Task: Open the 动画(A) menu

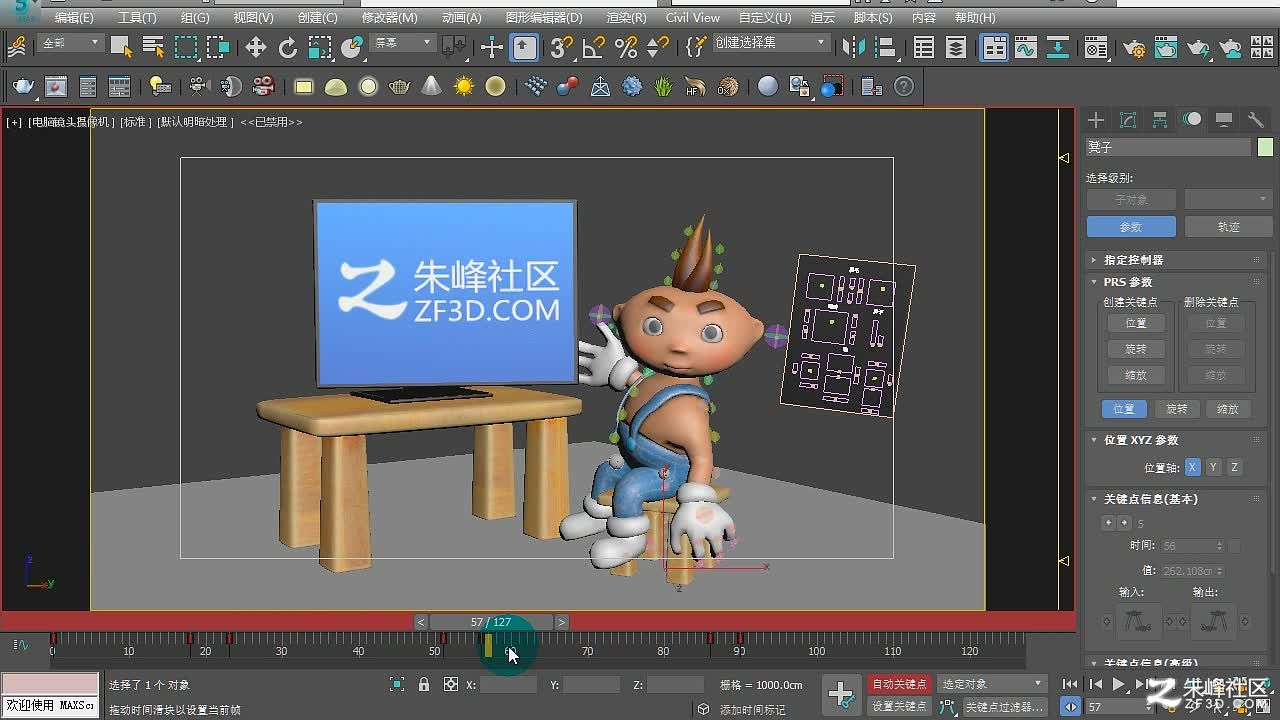Action: pos(461,17)
